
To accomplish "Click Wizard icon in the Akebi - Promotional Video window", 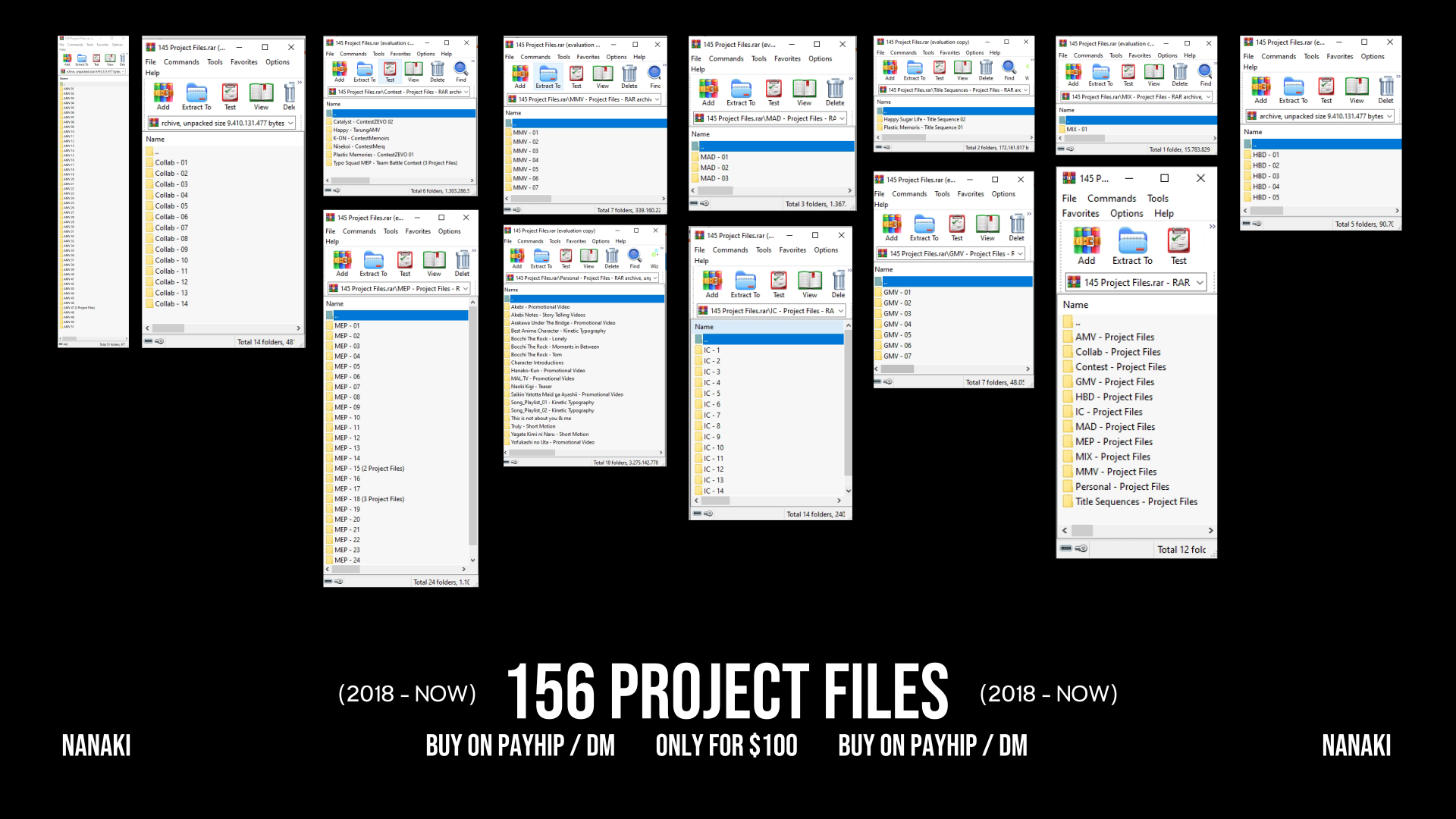I will pos(654,256).
